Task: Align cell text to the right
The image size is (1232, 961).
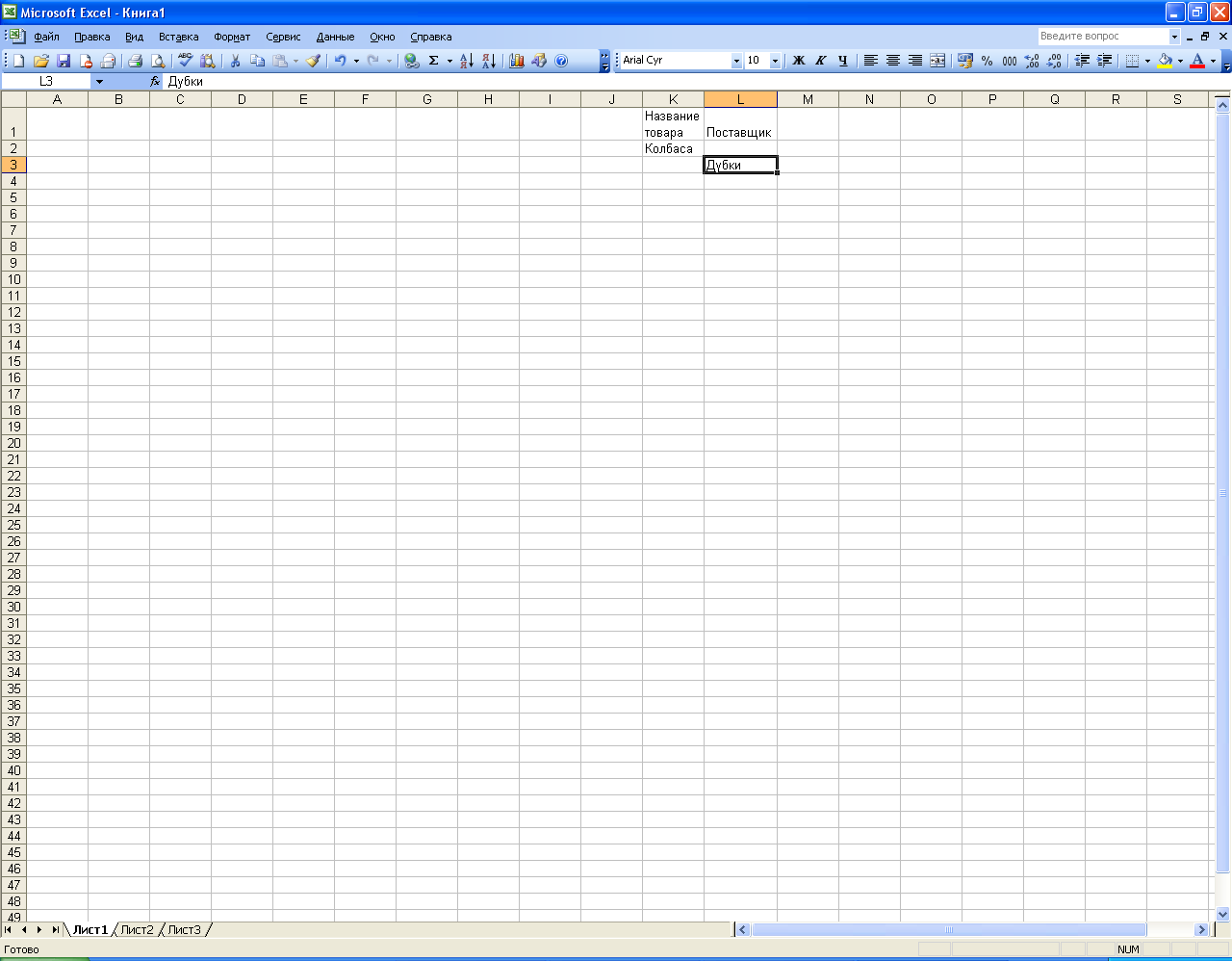Action: [915, 61]
